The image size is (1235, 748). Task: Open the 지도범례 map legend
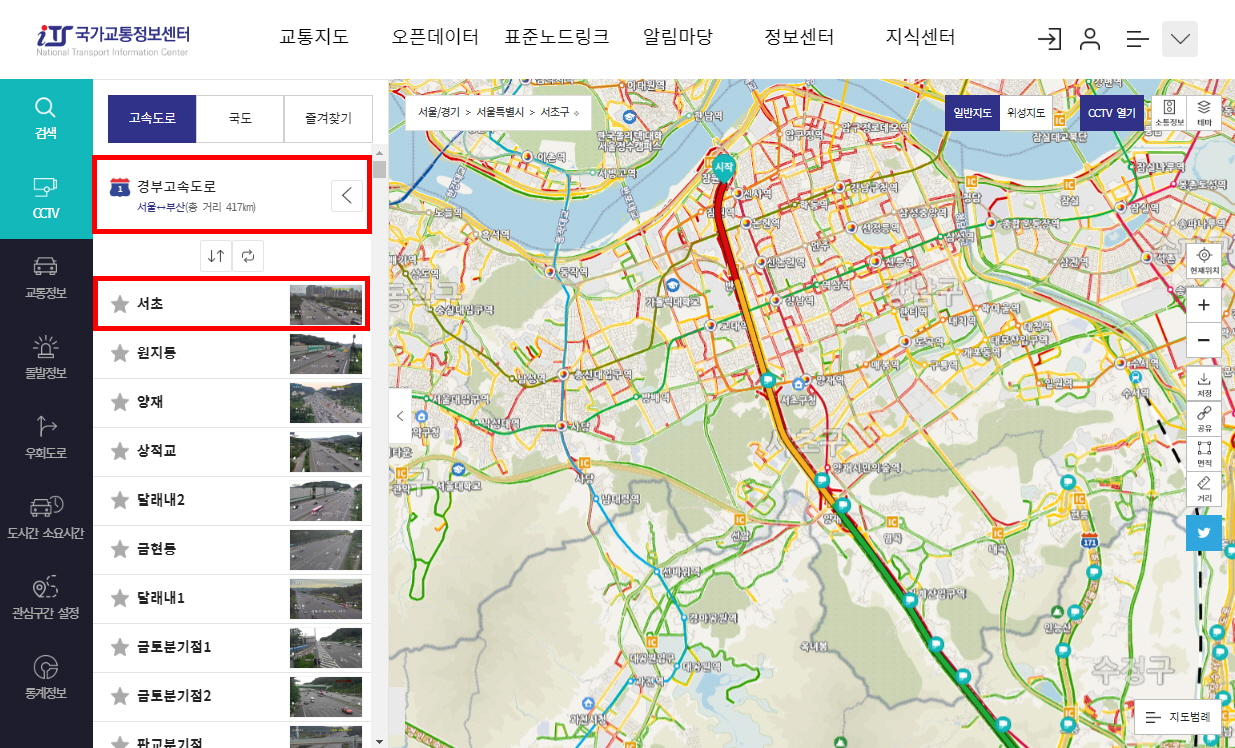coord(1178,717)
